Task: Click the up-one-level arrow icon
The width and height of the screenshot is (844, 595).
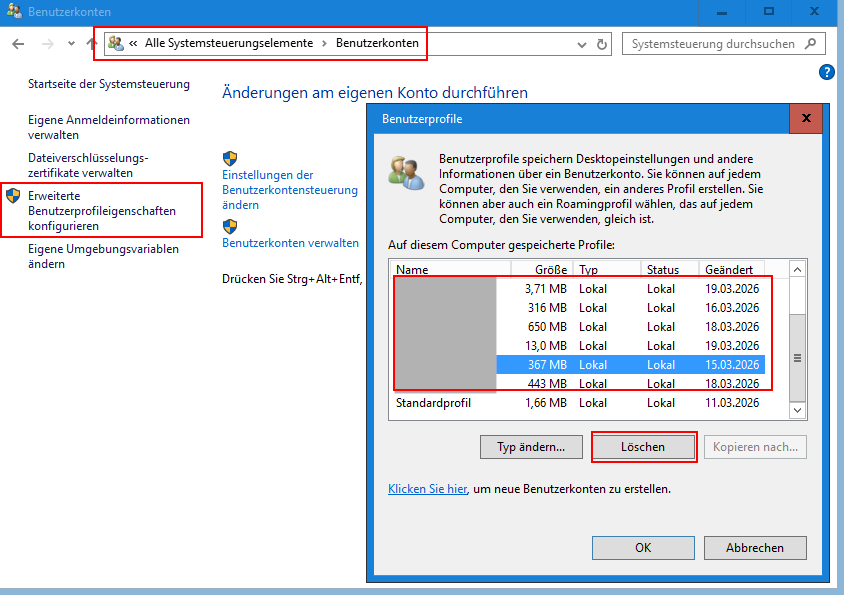Action: 92,44
